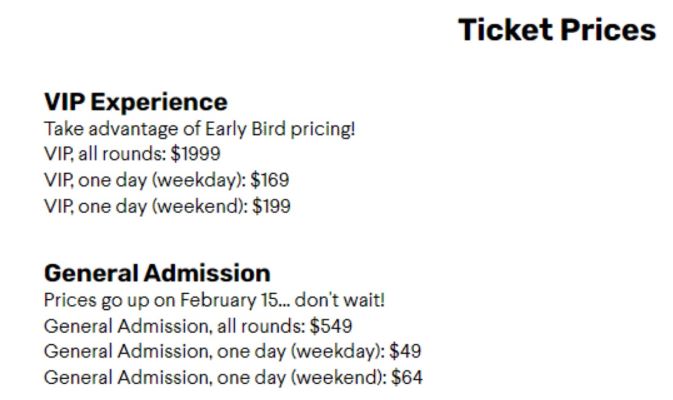Click the $549 General Admission price
Screen dimensions: 673x400
331,326
